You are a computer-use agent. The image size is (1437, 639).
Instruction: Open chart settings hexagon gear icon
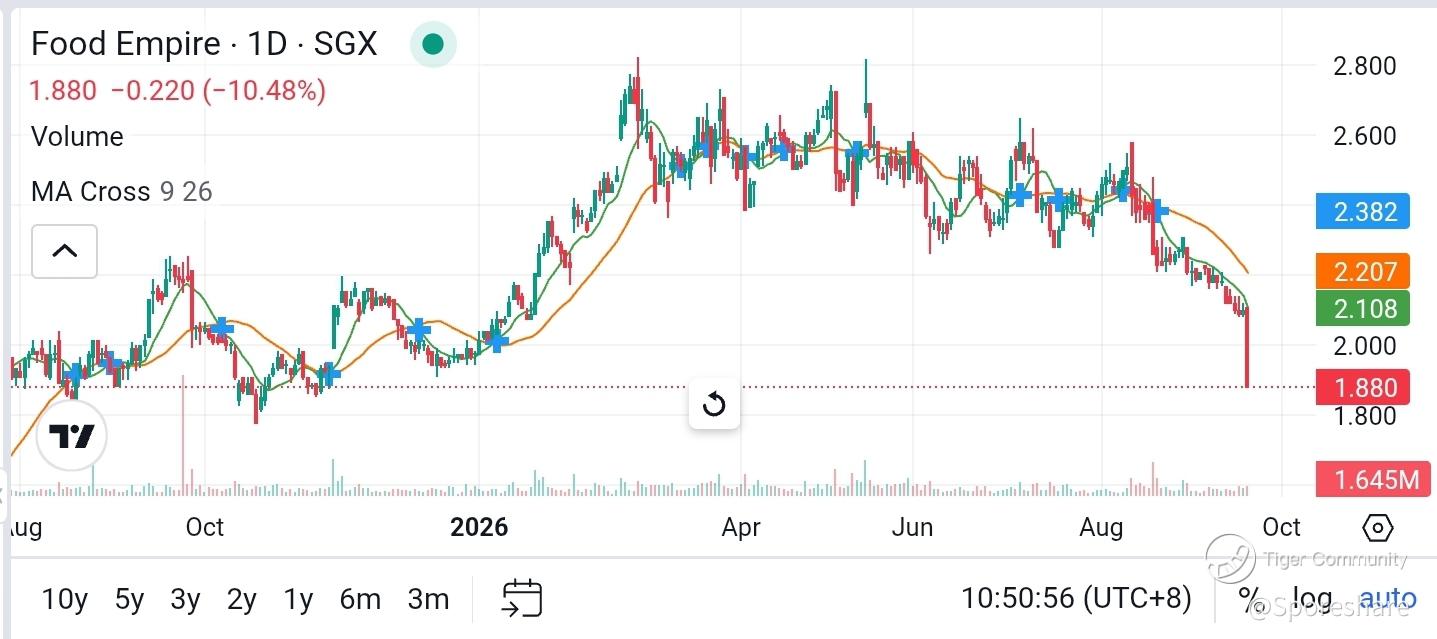(1377, 527)
